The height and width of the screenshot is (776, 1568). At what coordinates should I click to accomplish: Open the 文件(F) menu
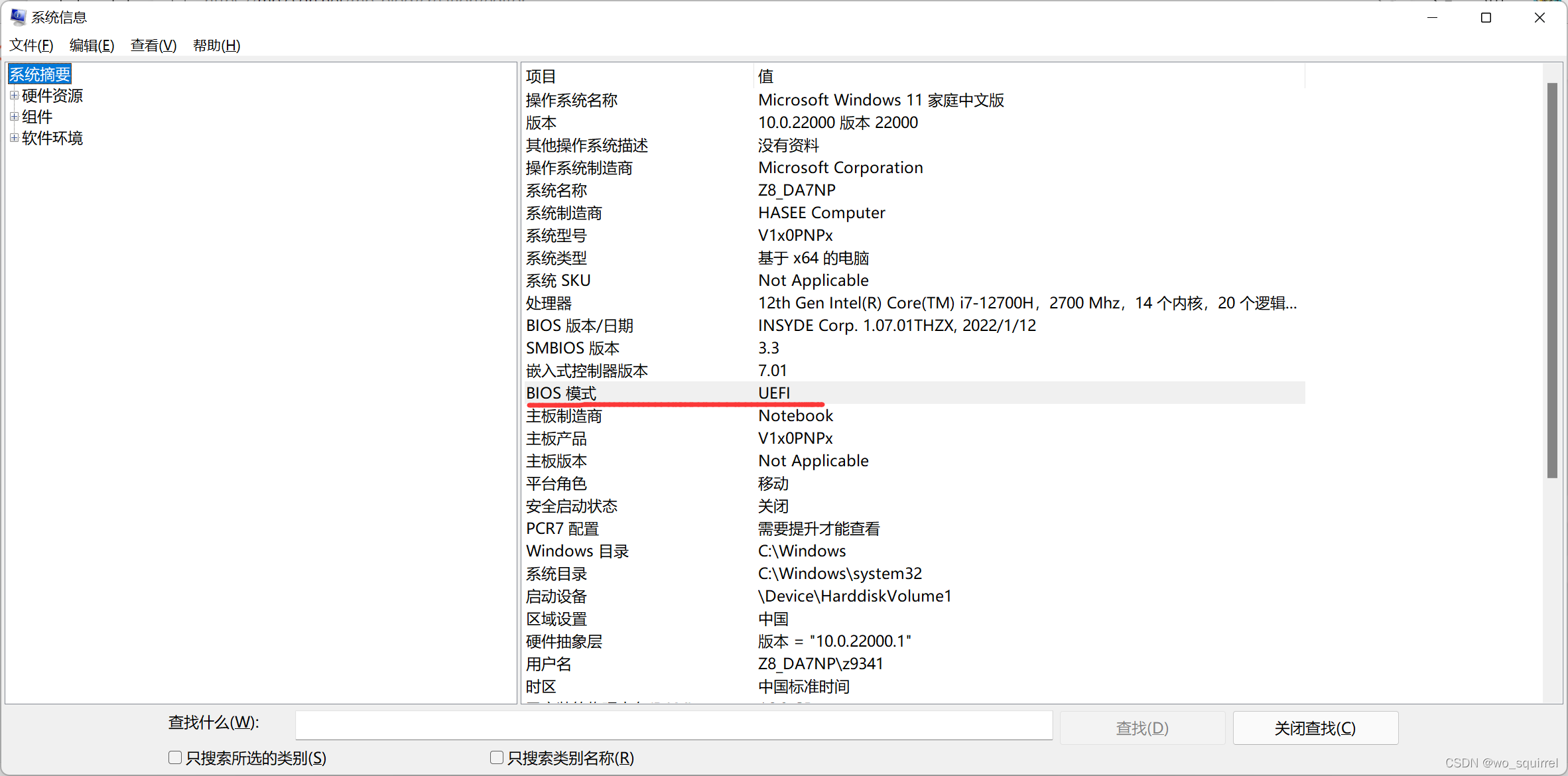tap(31, 45)
